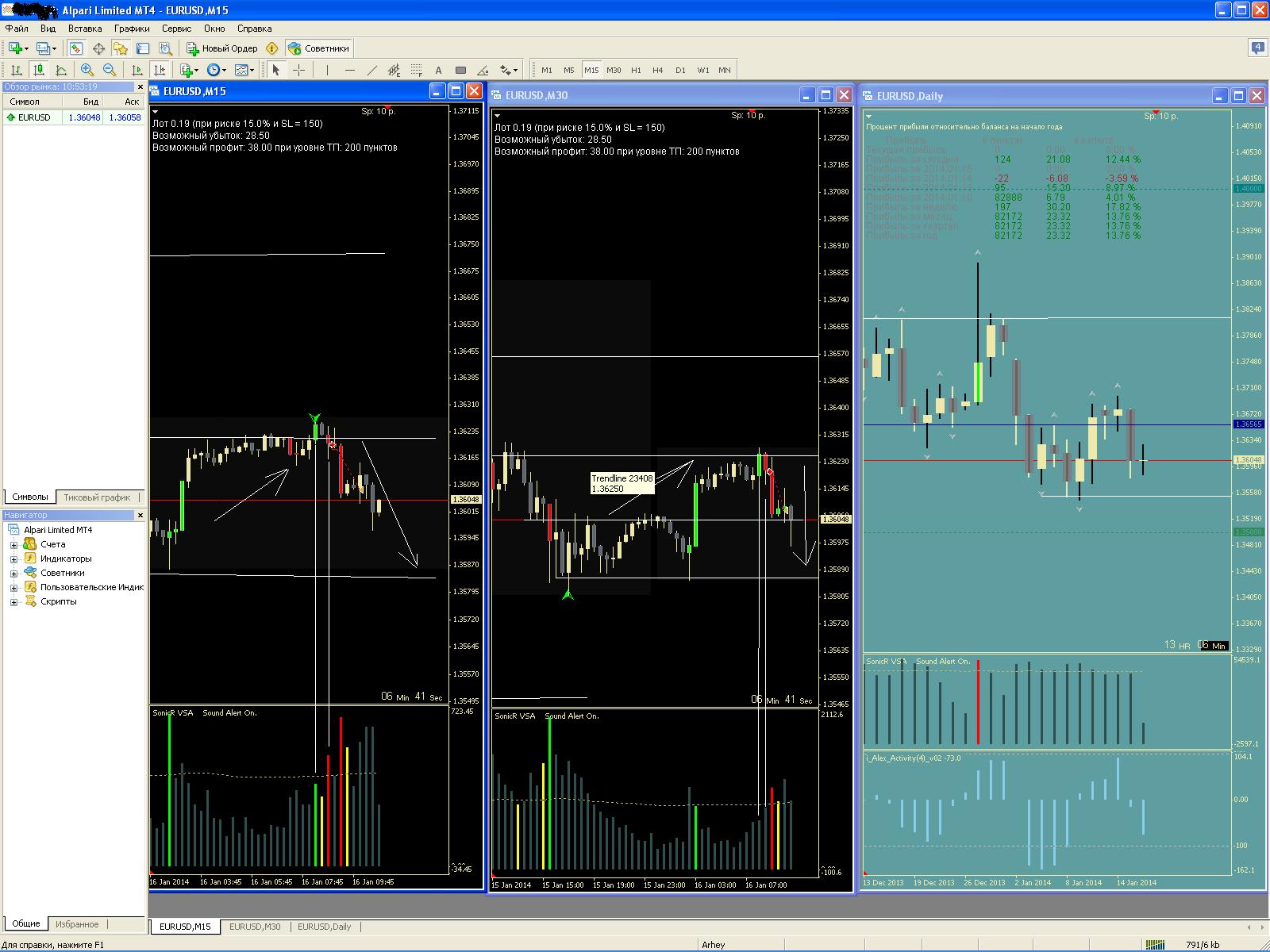
Task: Switch chart to line chart type
Action: [x=60, y=70]
